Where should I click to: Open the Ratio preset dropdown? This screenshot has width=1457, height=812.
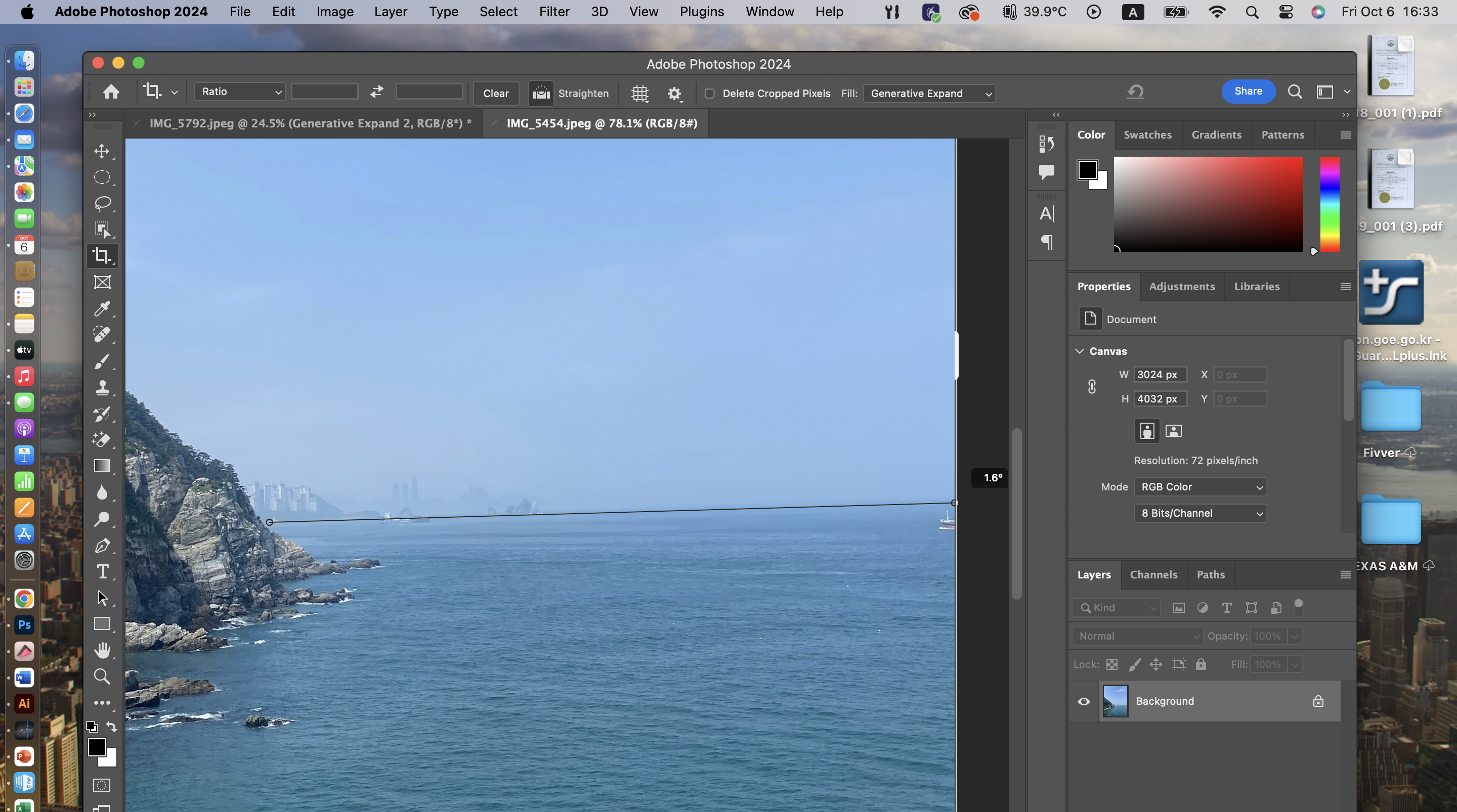pos(240,92)
